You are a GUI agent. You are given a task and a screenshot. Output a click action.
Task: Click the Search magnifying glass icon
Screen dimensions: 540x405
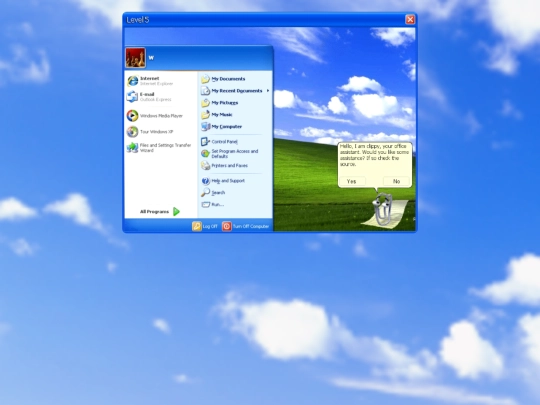[x=206, y=193]
